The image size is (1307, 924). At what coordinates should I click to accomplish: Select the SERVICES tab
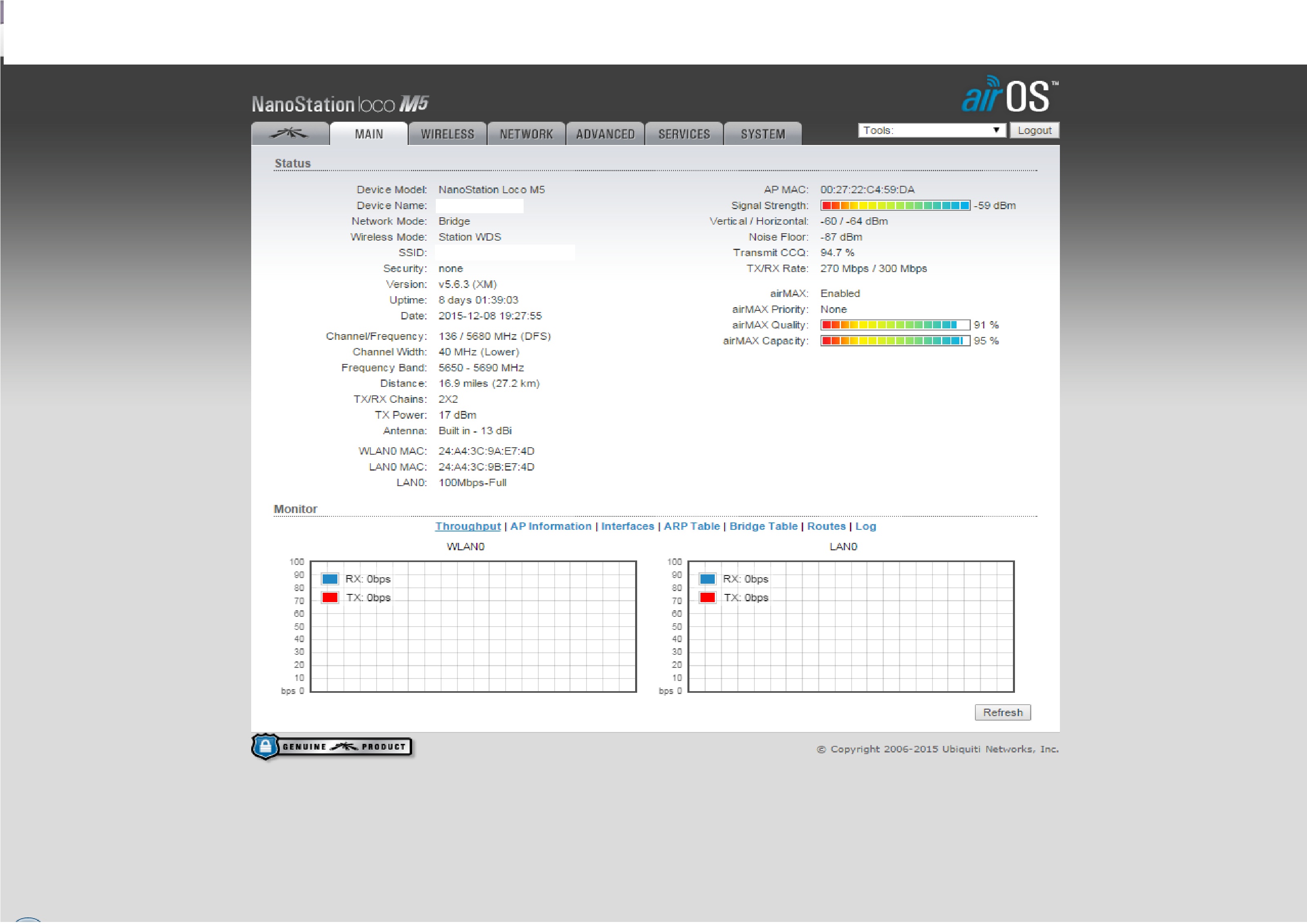[x=684, y=134]
